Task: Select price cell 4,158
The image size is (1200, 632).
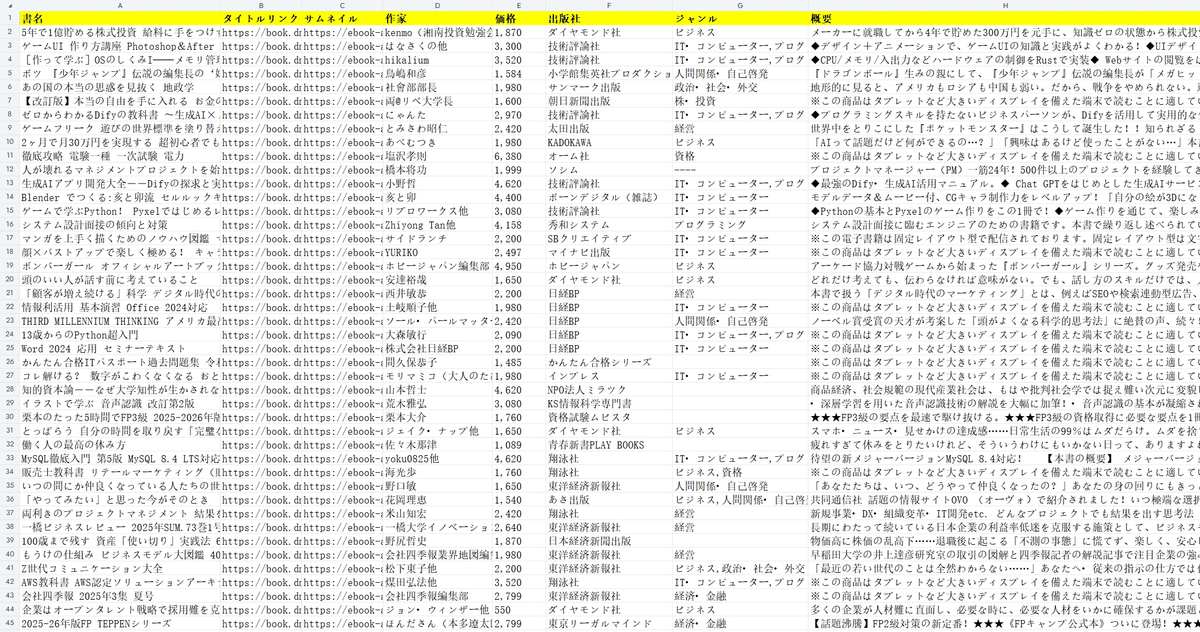Action: pos(520,226)
